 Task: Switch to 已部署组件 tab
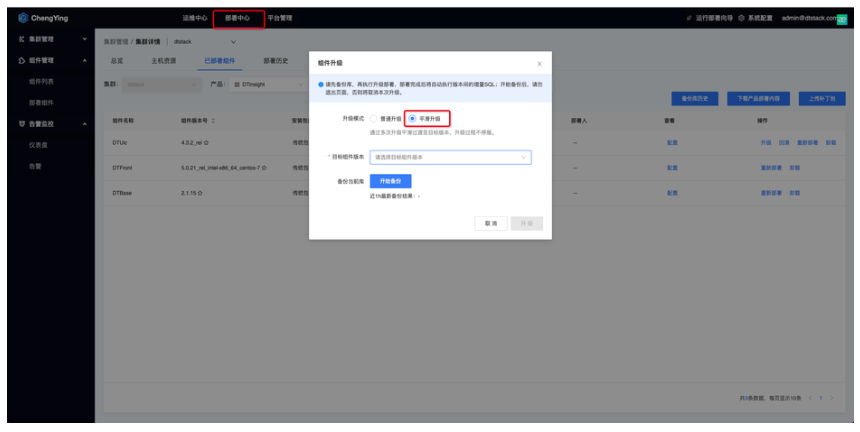220,61
